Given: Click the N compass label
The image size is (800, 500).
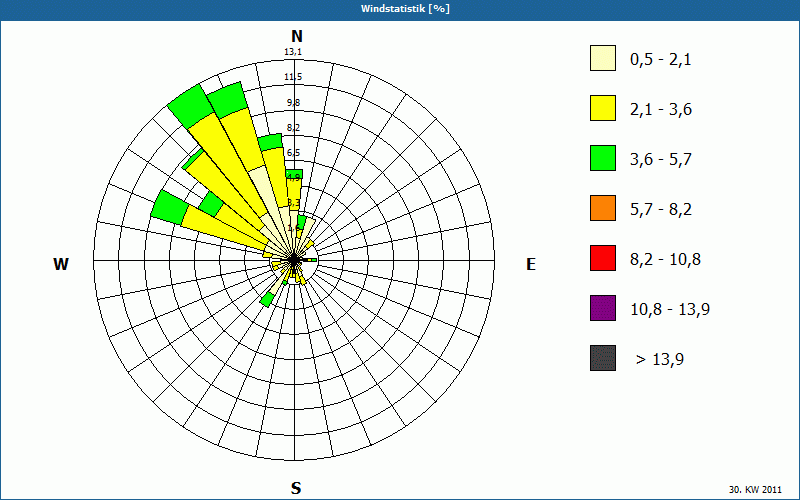Looking at the screenshot, I should pos(297,36).
